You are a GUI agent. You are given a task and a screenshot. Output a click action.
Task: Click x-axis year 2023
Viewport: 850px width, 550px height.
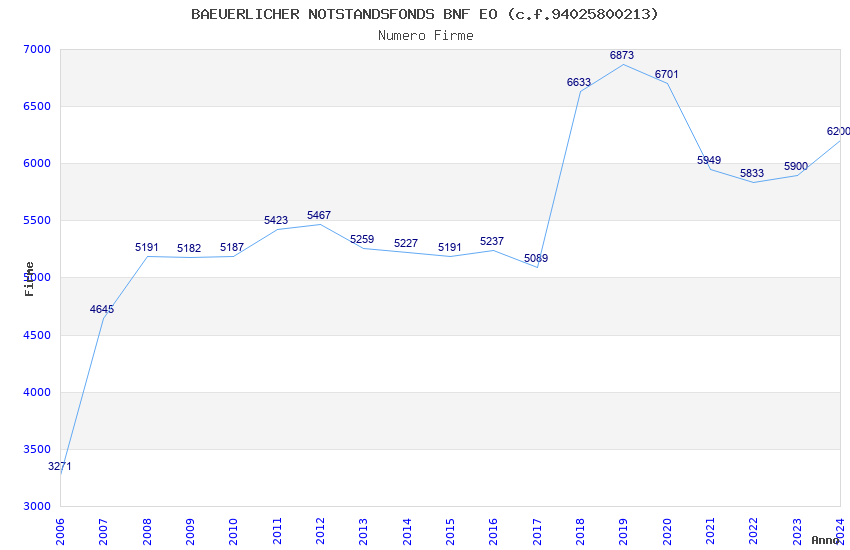[x=797, y=532]
